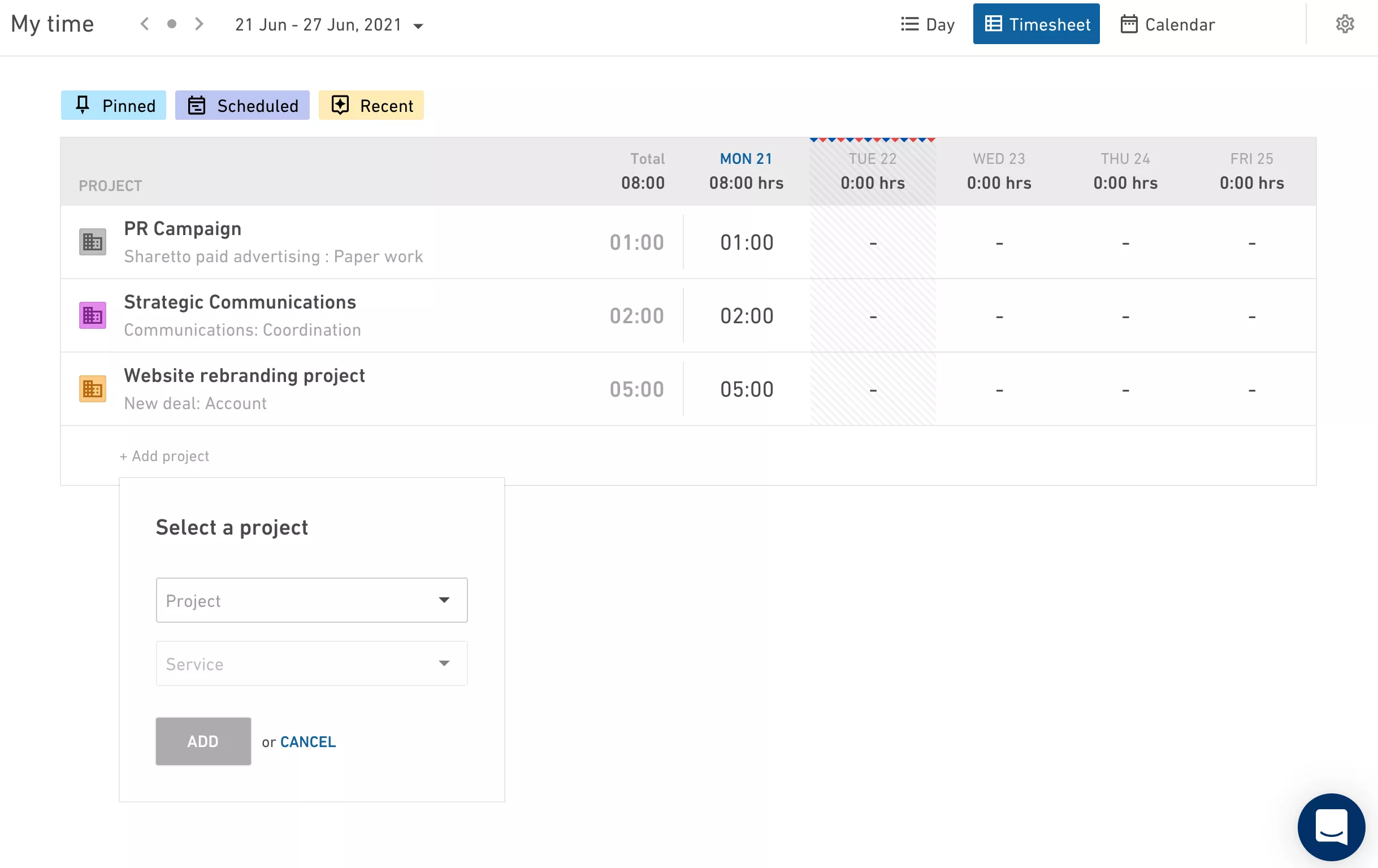Filter by Scheduled projects
1378x868 pixels.
coord(242,105)
